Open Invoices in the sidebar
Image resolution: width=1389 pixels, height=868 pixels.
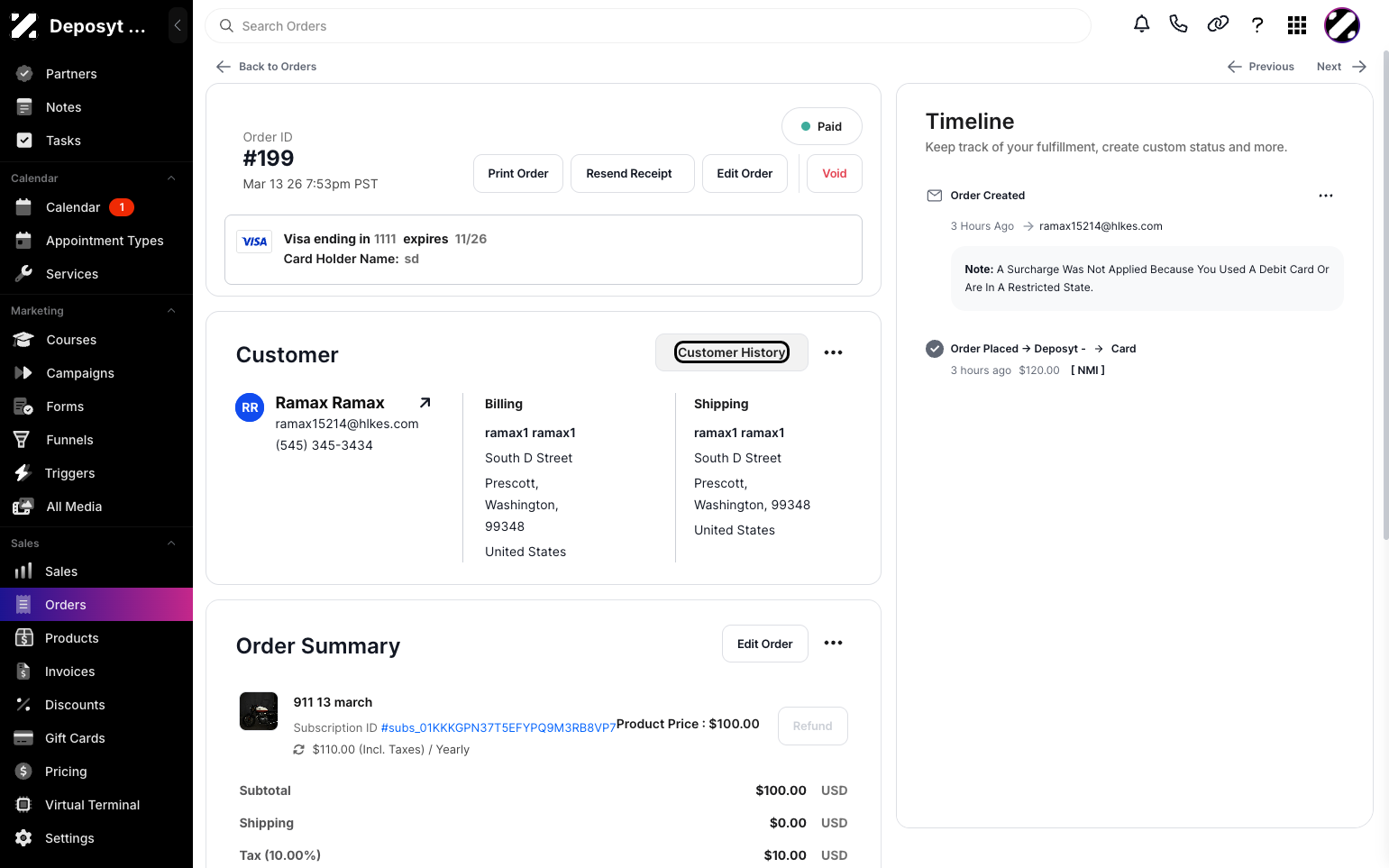pos(96,672)
